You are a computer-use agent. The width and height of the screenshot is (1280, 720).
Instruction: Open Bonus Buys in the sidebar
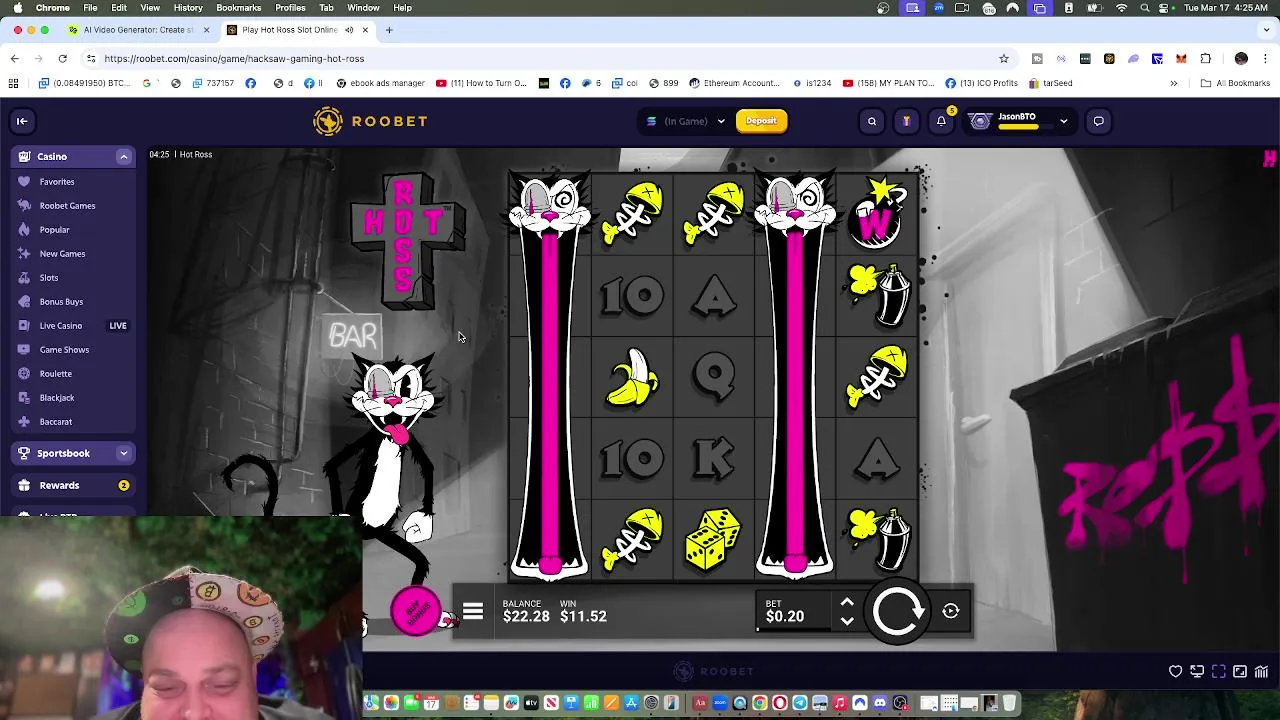pyautogui.click(x=61, y=302)
